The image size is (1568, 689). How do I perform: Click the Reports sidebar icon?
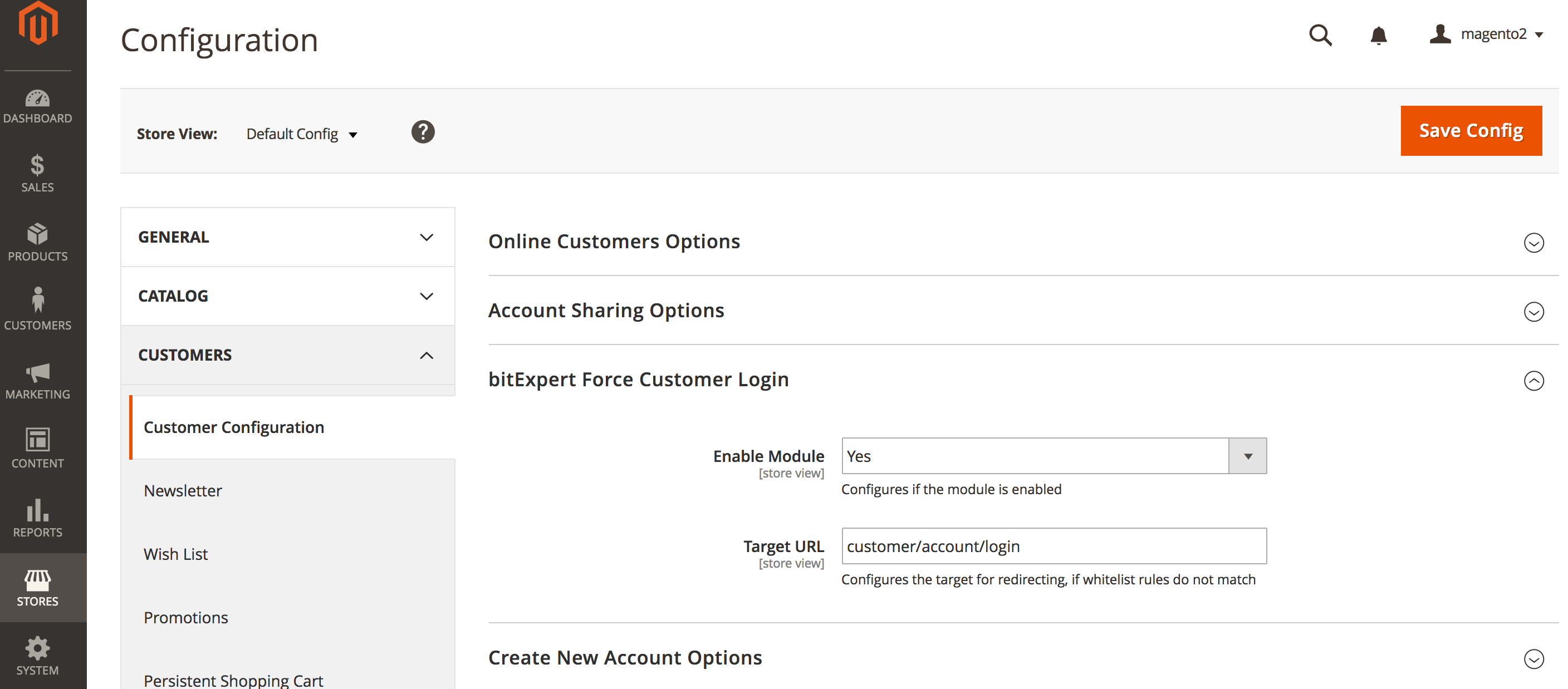click(x=37, y=518)
